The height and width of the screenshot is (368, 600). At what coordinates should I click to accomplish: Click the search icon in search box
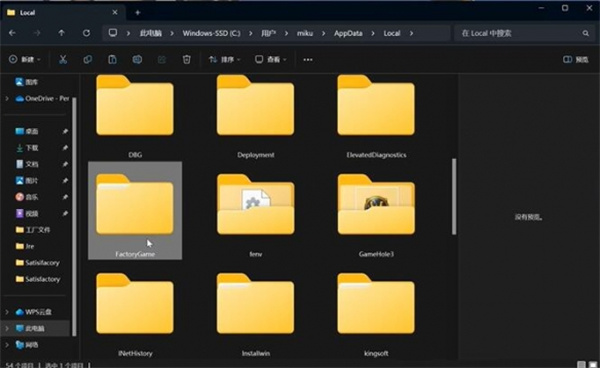click(585, 33)
